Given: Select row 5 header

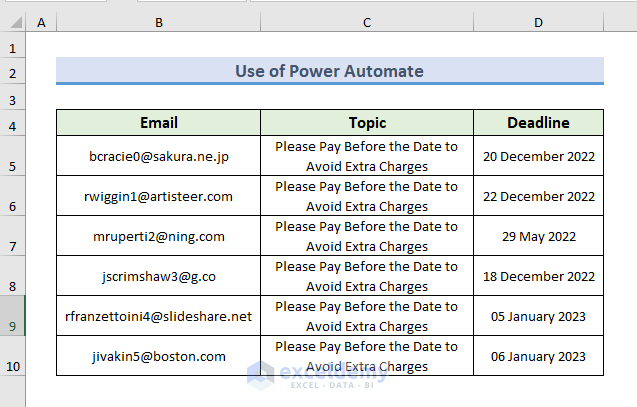Looking at the screenshot, I should point(13,156).
